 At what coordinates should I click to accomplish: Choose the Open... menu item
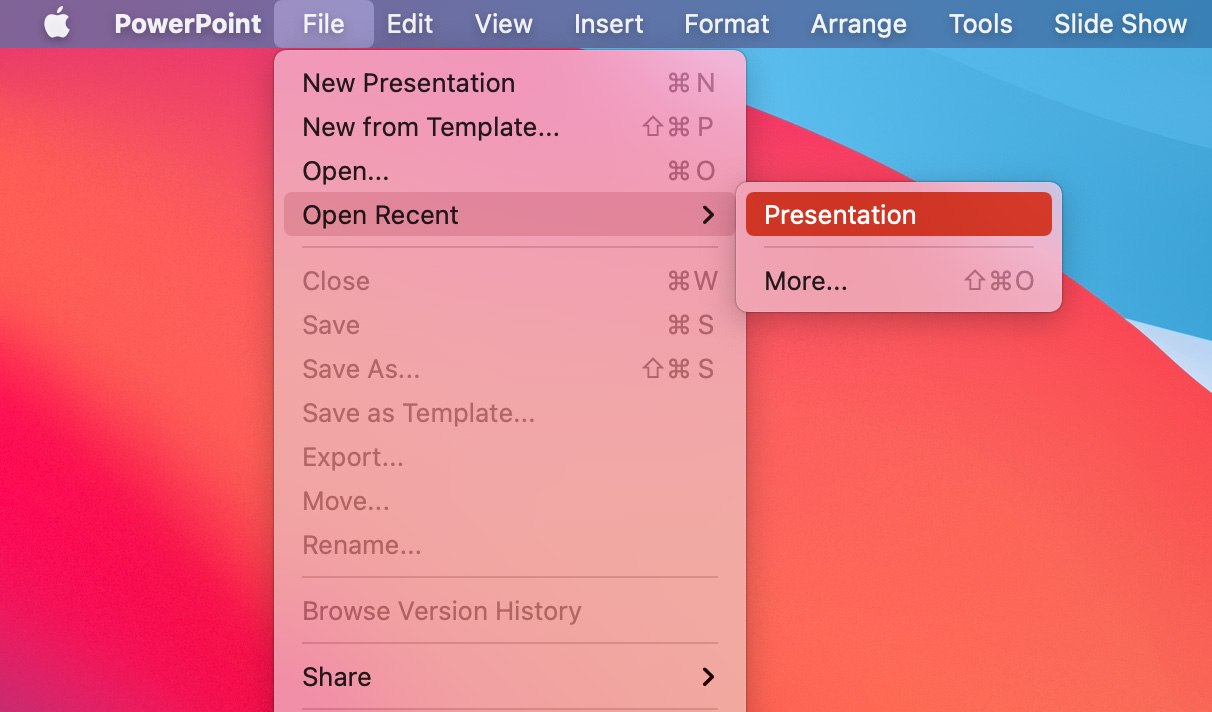pyautogui.click(x=510, y=171)
